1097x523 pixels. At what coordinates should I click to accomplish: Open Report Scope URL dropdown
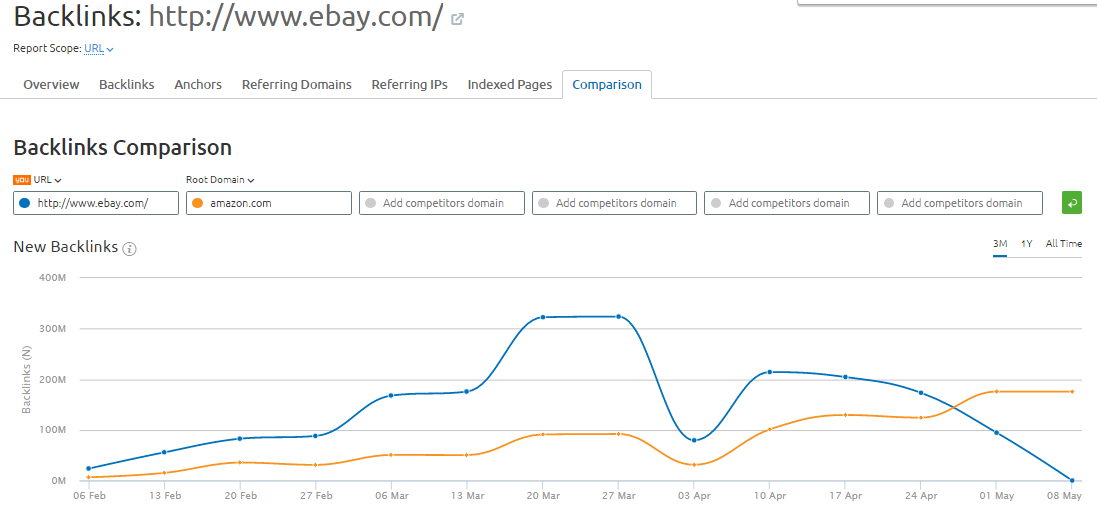(99, 48)
